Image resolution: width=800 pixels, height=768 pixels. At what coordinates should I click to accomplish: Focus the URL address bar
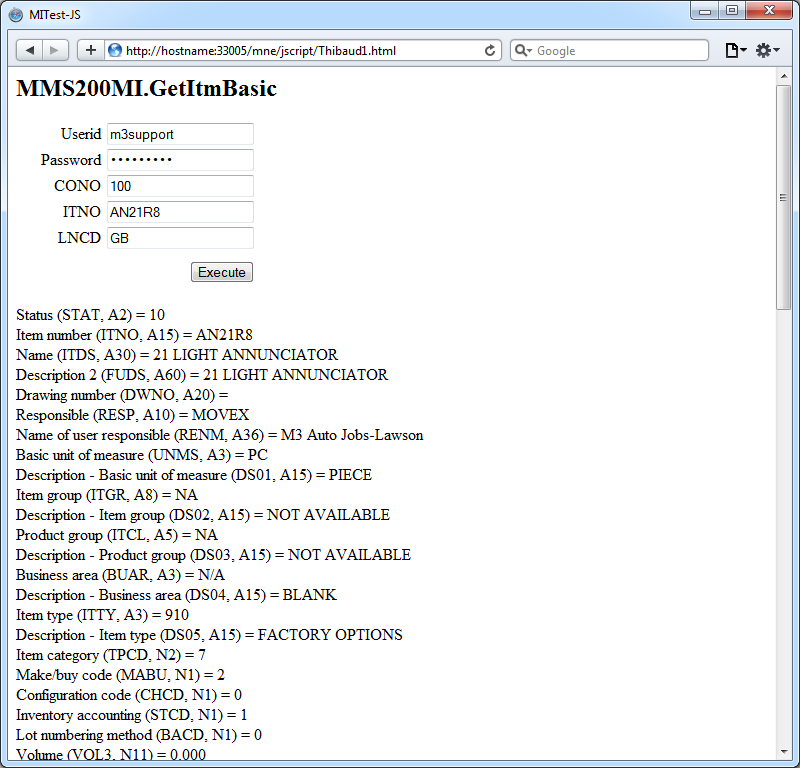pyautogui.click(x=300, y=50)
